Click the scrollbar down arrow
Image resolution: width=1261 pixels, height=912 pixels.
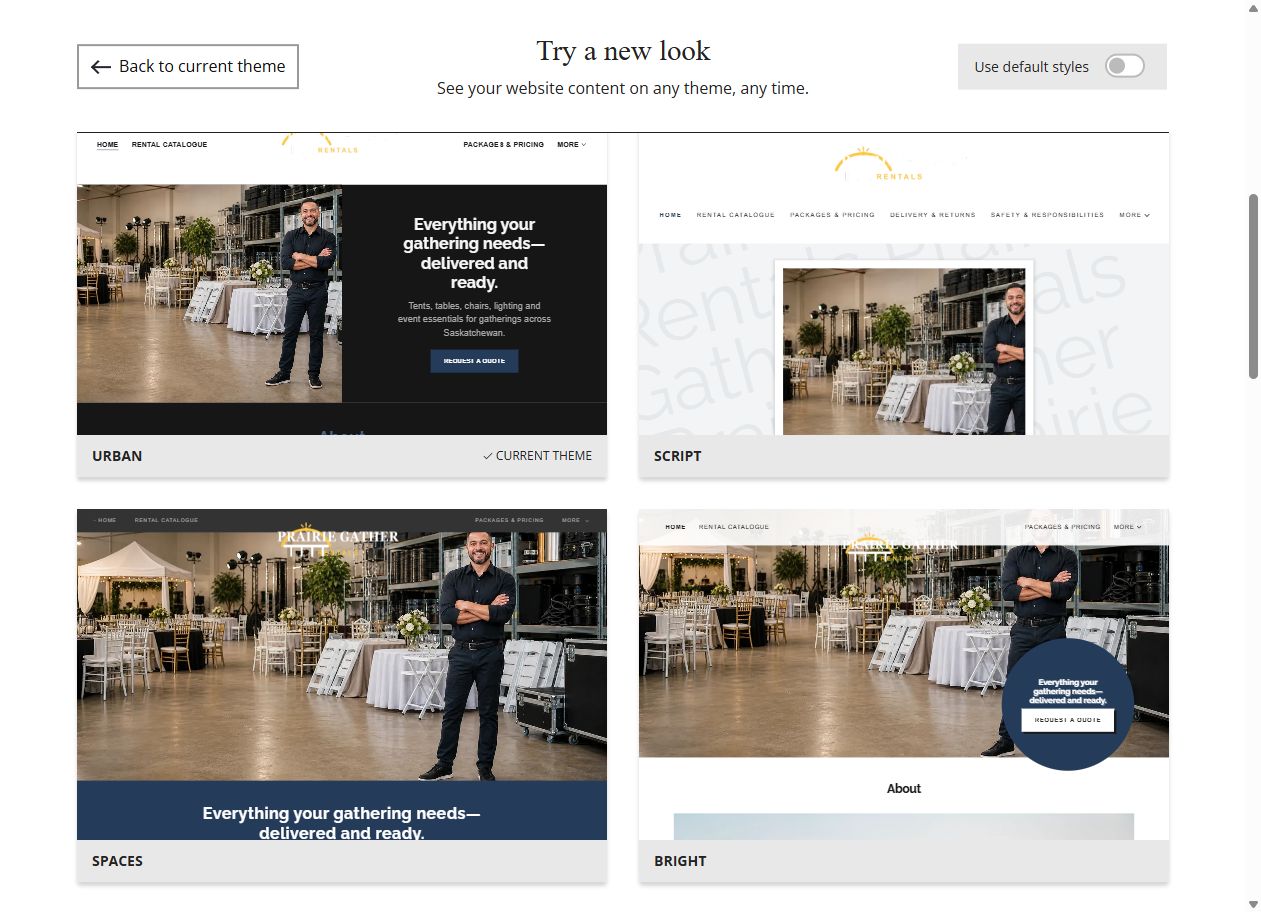pos(1253,904)
